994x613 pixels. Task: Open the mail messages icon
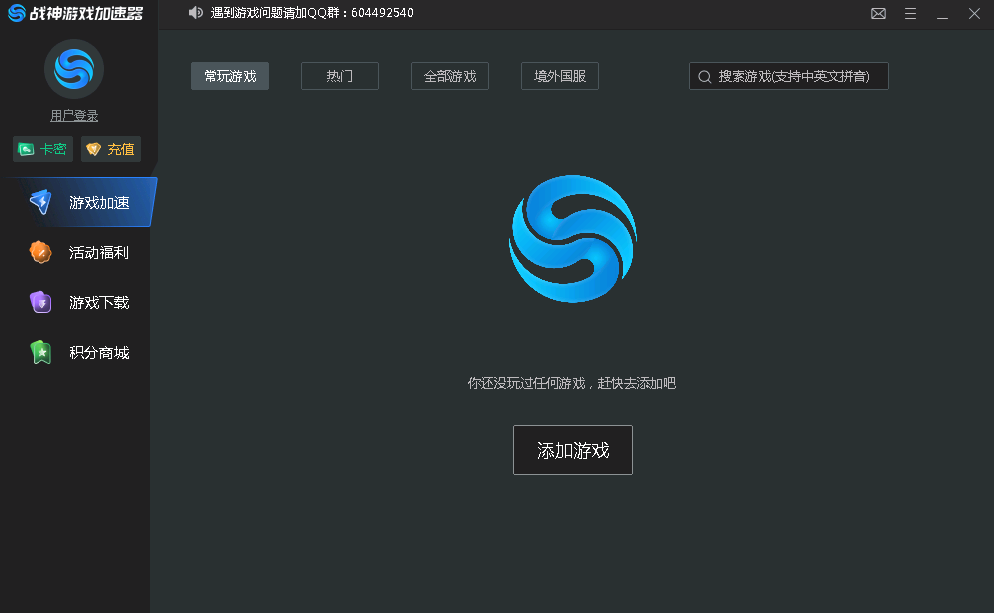pos(878,13)
